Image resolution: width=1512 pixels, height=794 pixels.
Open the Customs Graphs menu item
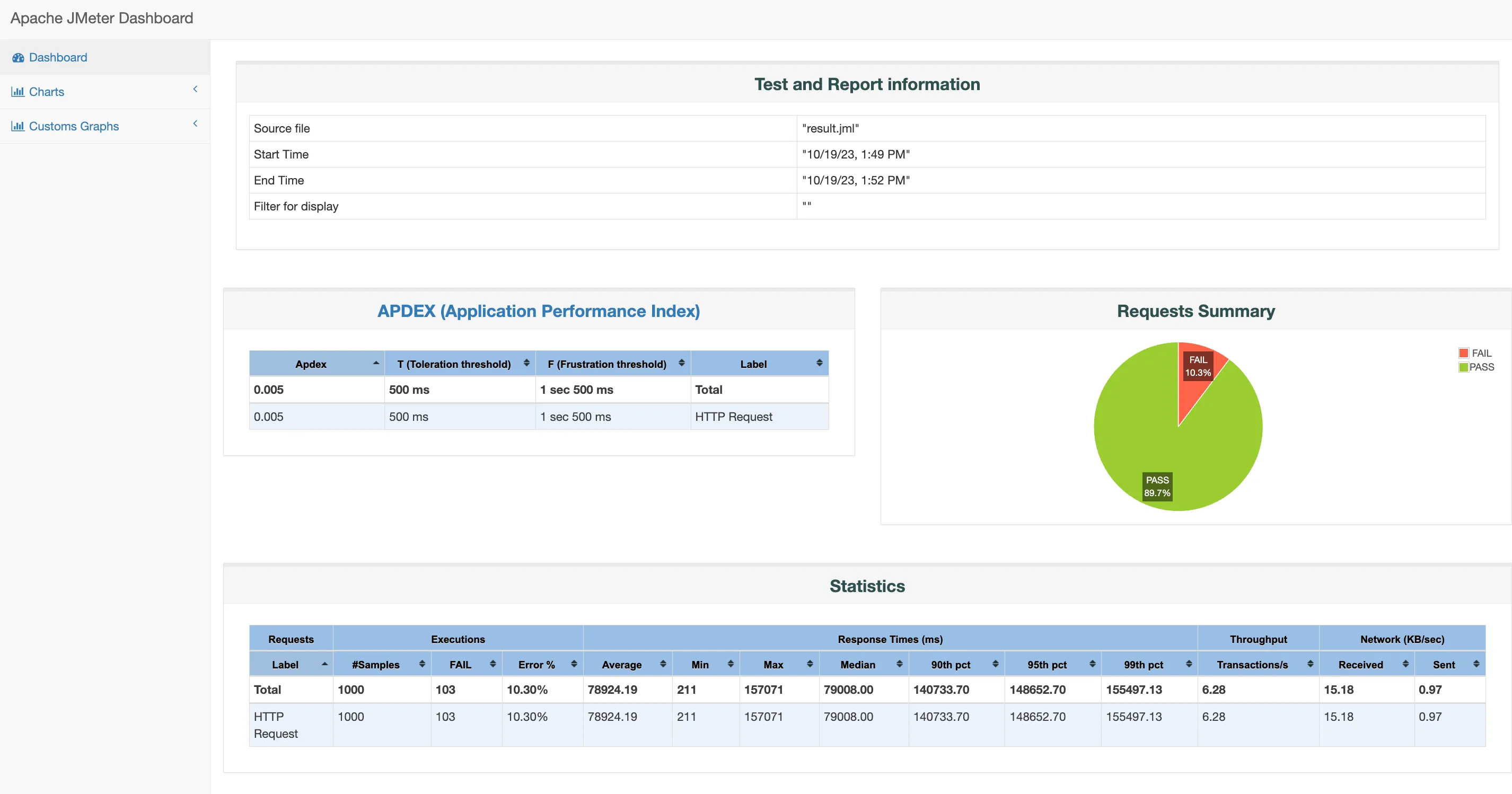click(x=73, y=126)
